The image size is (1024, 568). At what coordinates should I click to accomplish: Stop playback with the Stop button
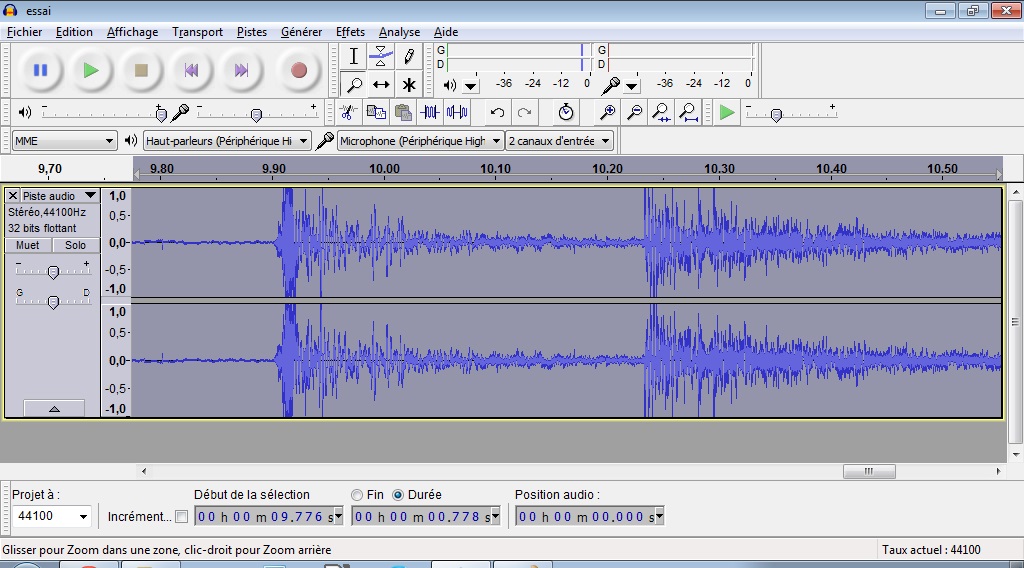click(x=141, y=70)
